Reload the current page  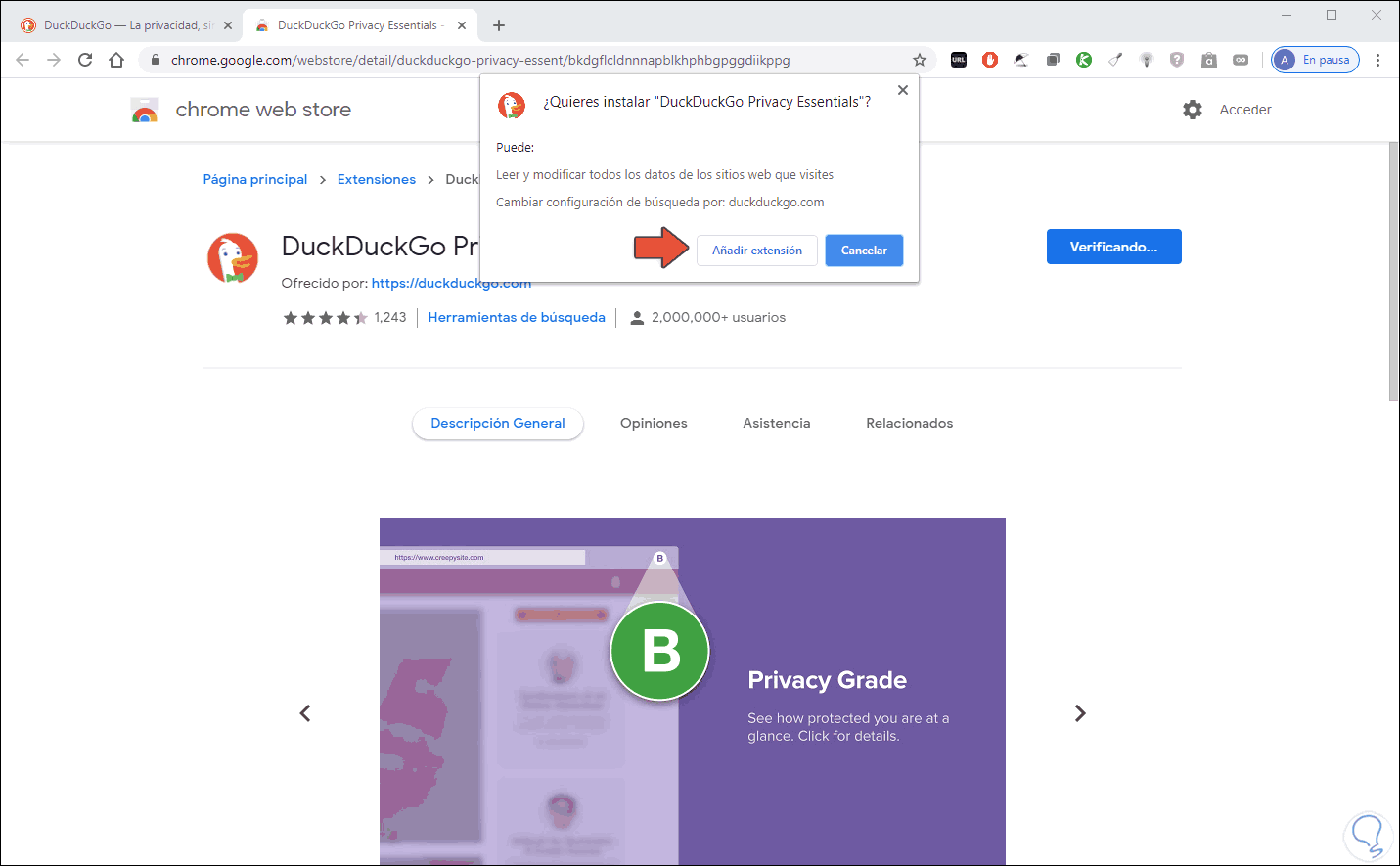click(x=85, y=60)
